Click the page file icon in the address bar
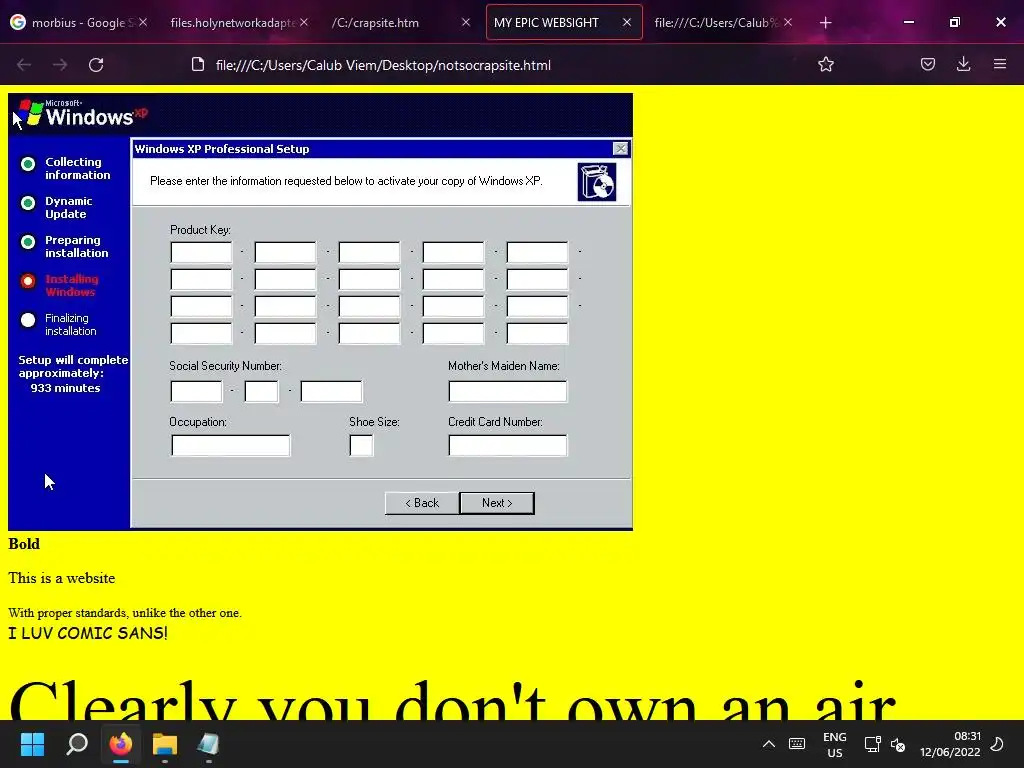1024x768 pixels. point(198,65)
